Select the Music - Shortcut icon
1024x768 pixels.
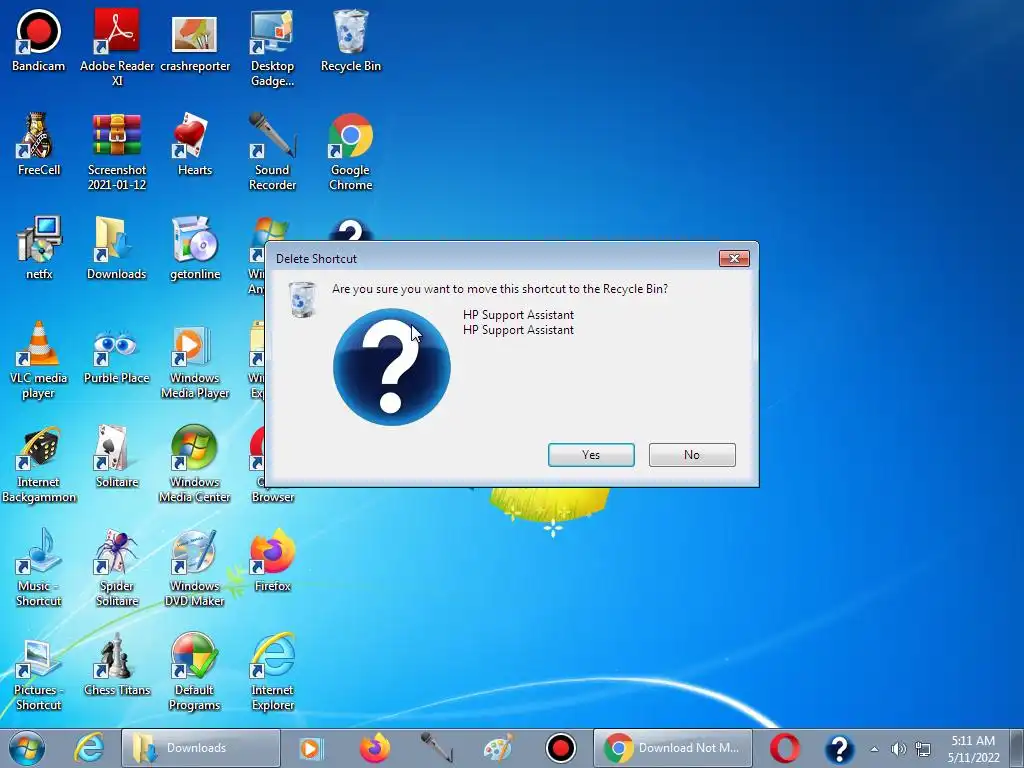point(39,568)
